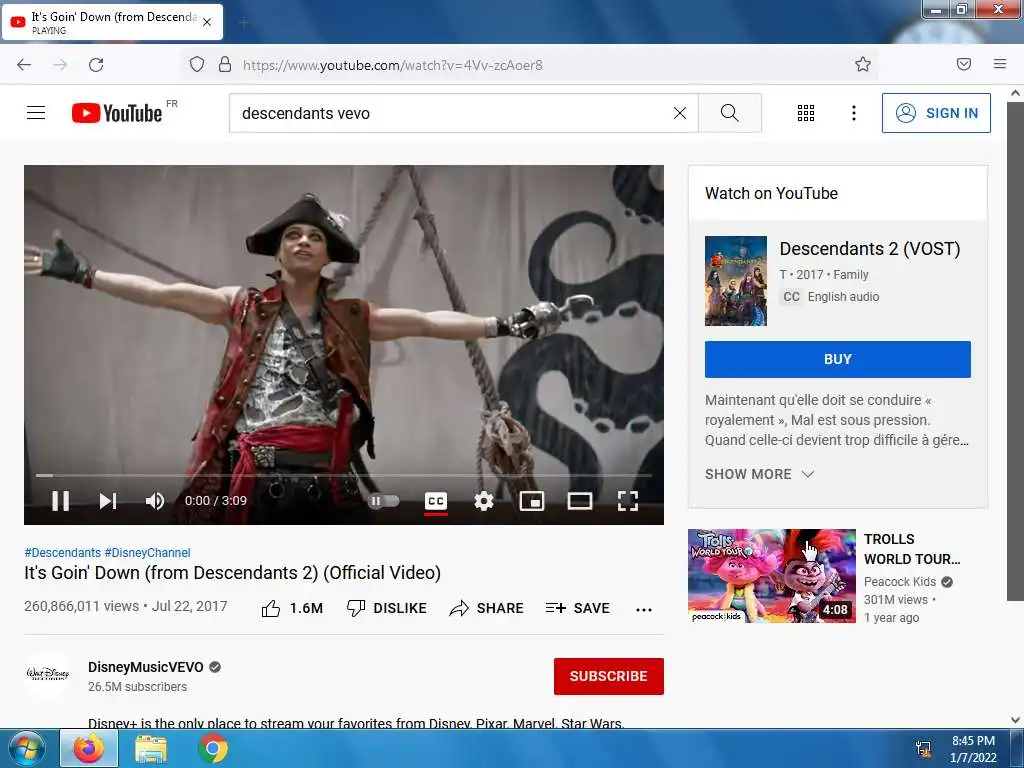Open the #Descendants hashtag
The image size is (1024, 768).
[63, 552]
